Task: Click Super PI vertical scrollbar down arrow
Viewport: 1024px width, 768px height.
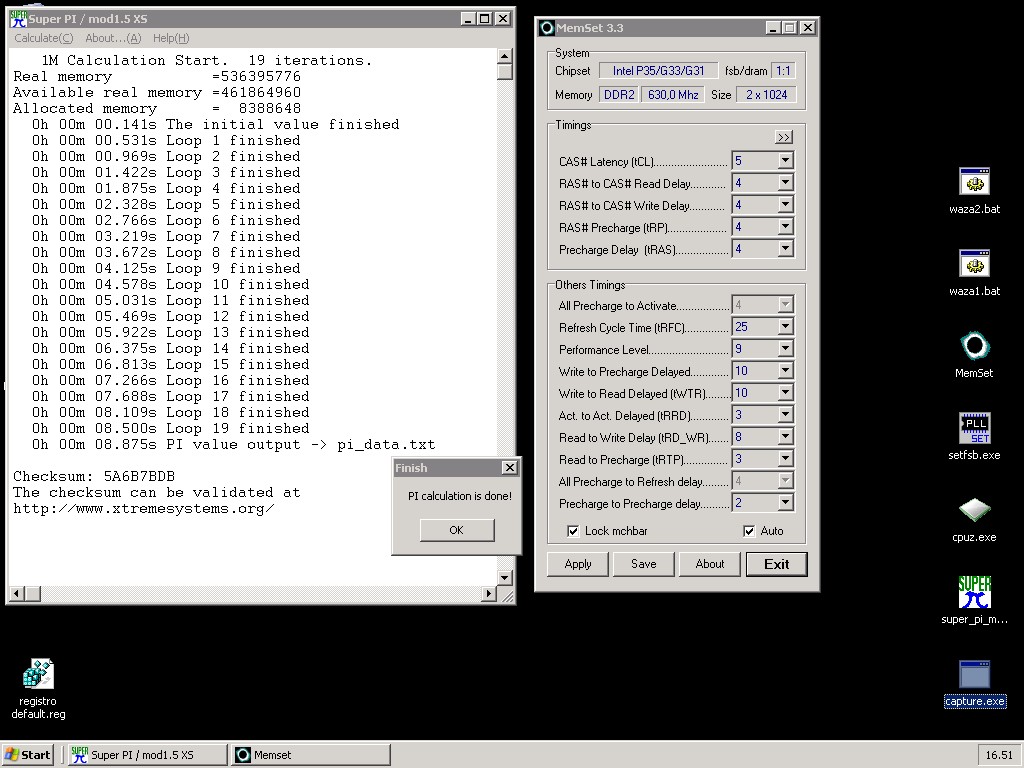Action: click(x=504, y=578)
